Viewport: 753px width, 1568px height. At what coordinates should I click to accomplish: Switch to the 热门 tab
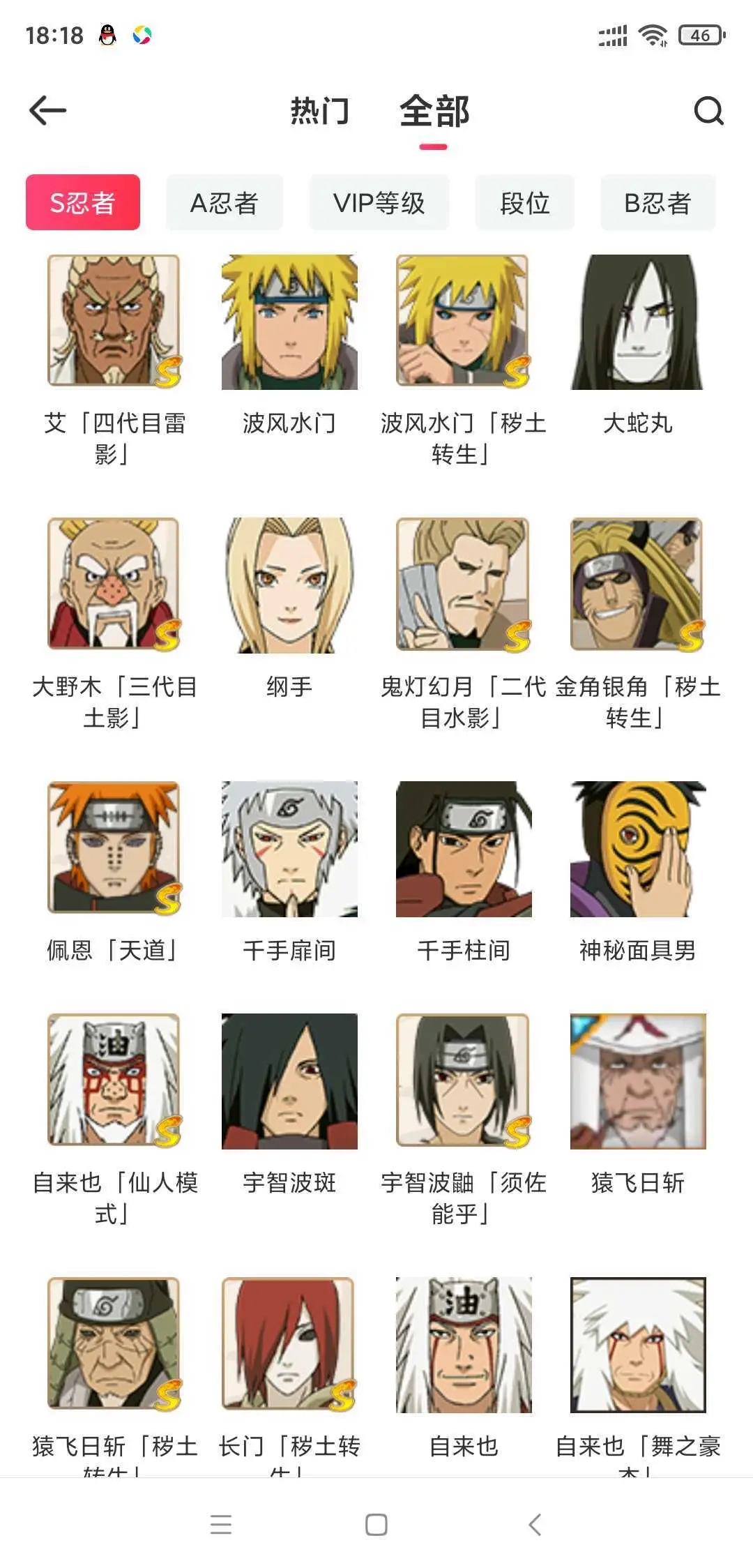click(320, 111)
